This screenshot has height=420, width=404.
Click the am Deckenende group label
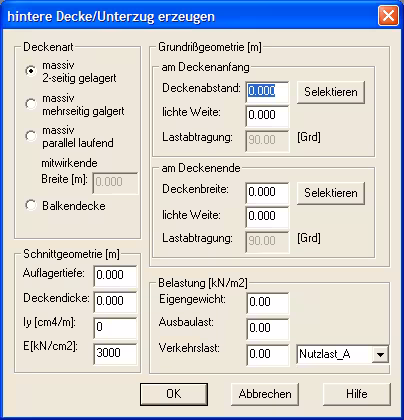pyautogui.click(x=201, y=168)
